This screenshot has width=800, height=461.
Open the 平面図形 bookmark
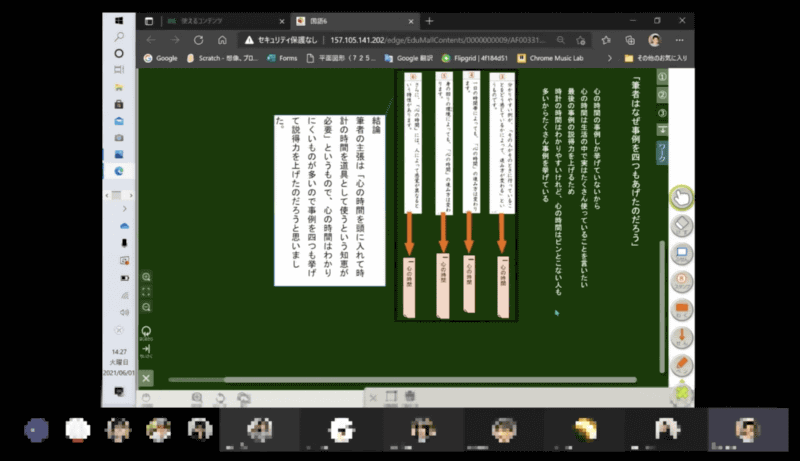tap(341, 58)
